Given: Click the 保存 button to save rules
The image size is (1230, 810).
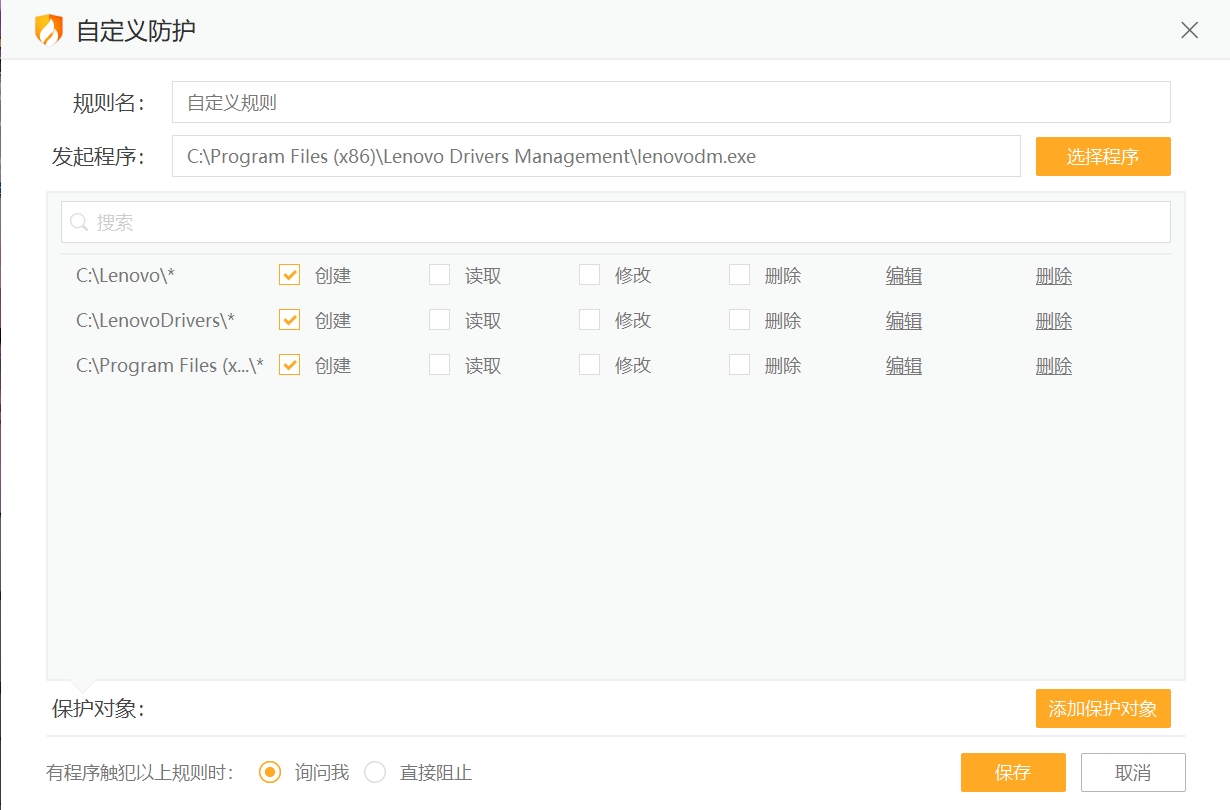Looking at the screenshot, I should pos(1013,772).
